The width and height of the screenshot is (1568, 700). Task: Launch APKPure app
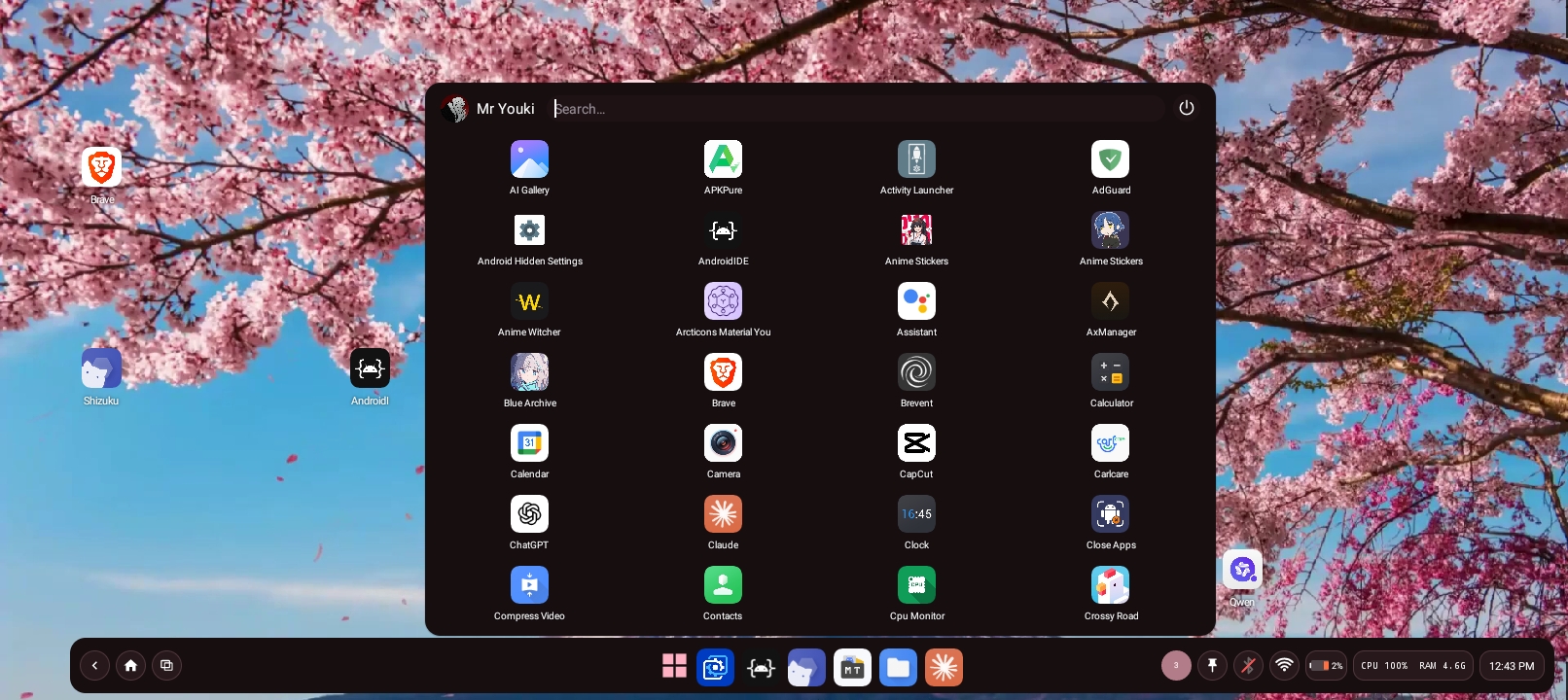point(723,159)
